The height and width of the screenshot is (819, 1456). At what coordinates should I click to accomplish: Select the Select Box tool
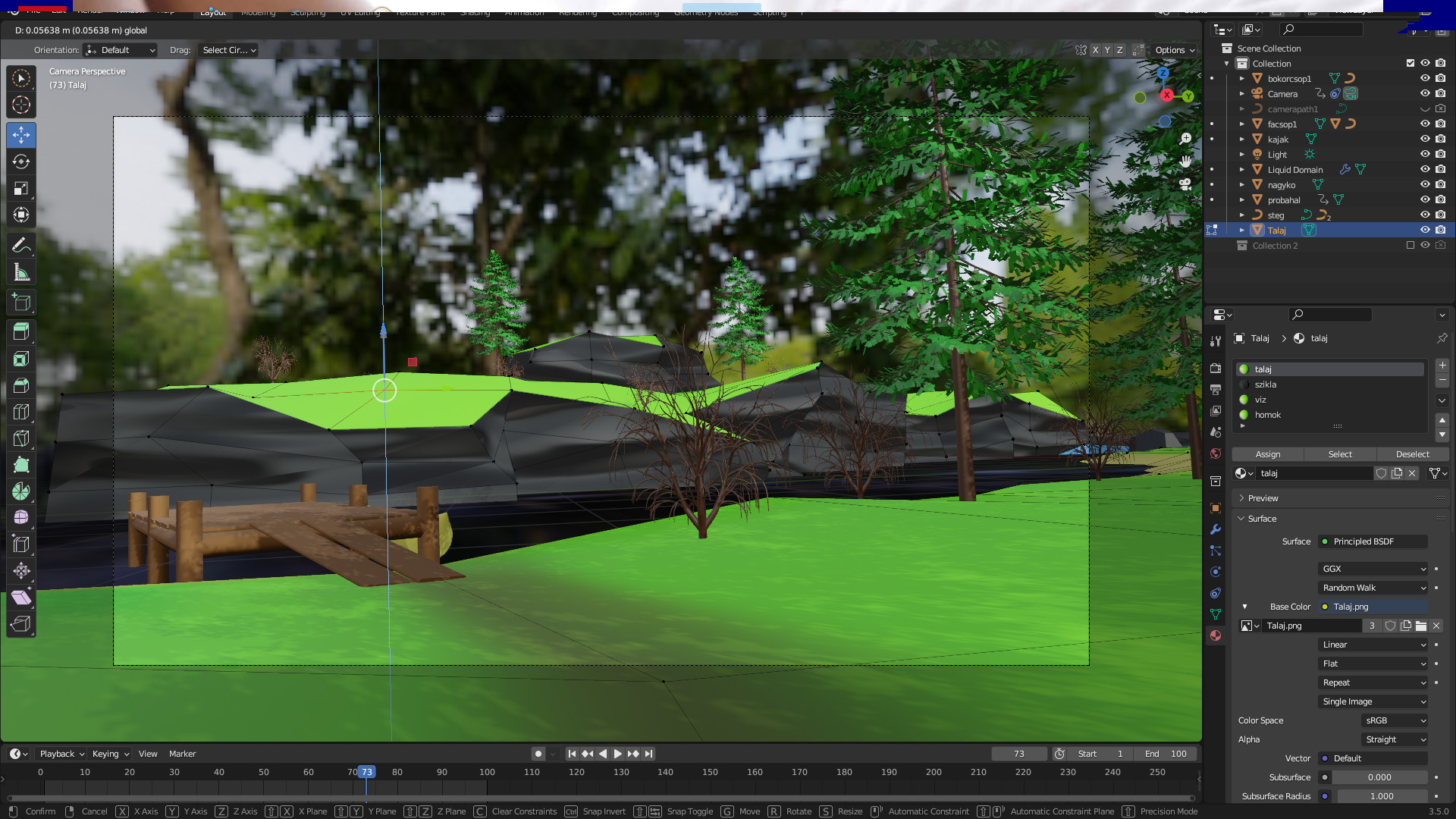click(x=21, y=79)
